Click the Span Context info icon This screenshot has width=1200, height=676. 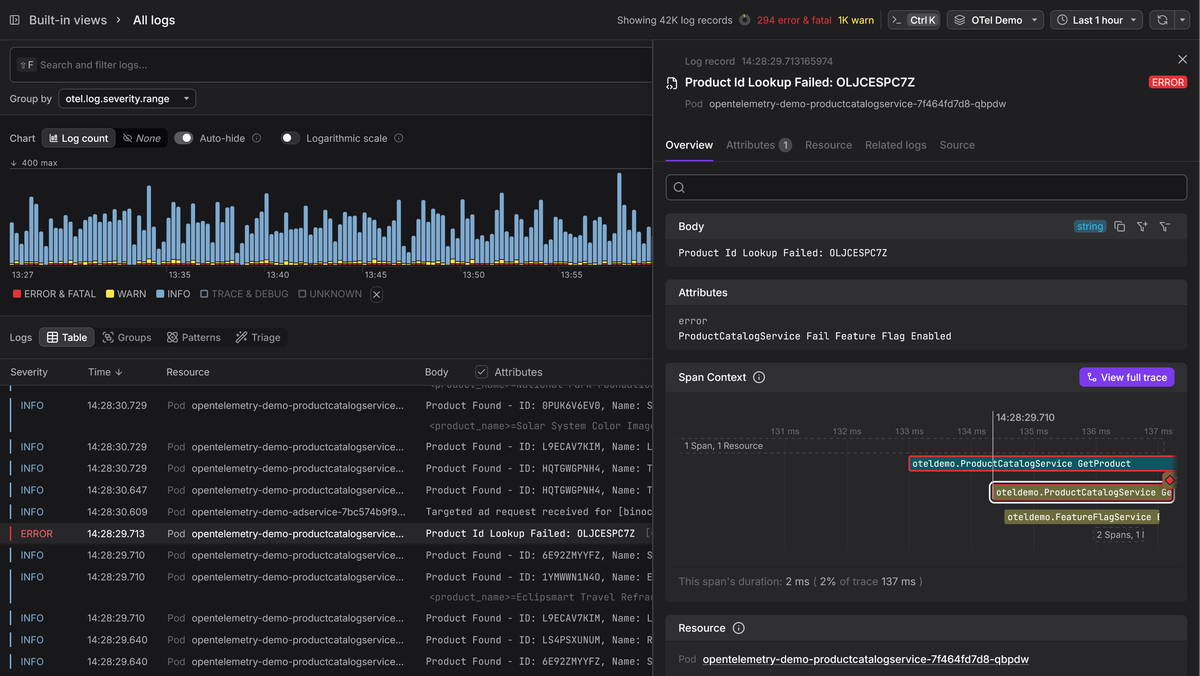(759, 377)
